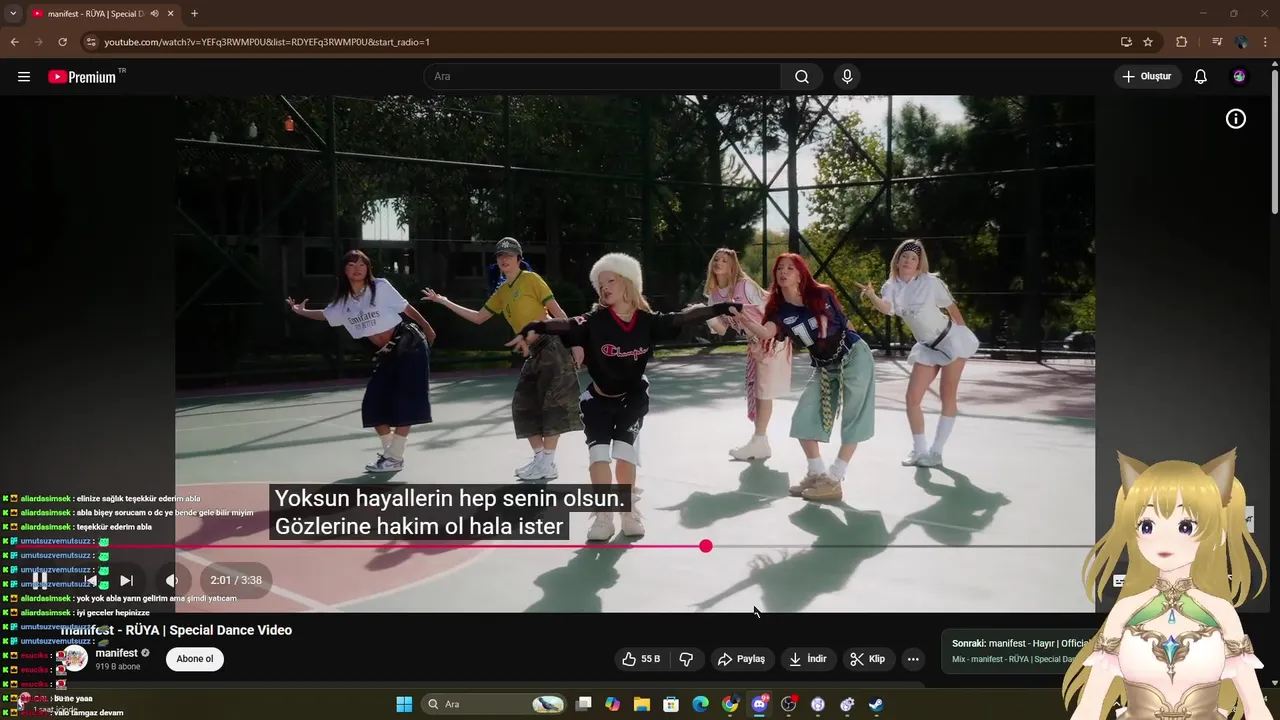1280x720 pixels.
Task: Bookmark this page with the star
Action: point(1148,42)
